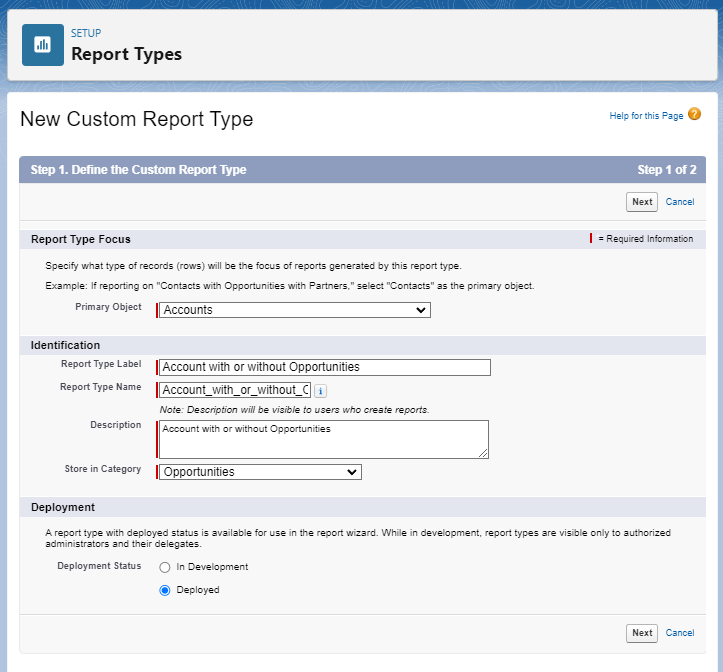Click the bottom Cancel link
This screenshot has height=672, width=723.
[x=680, y=633]
